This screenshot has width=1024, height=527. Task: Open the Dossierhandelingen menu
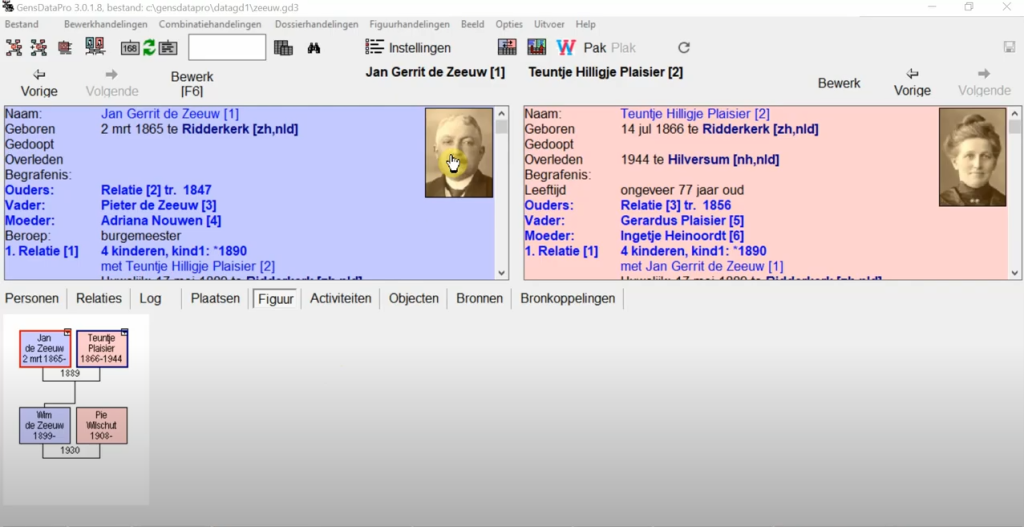click(x=317, y=24)
